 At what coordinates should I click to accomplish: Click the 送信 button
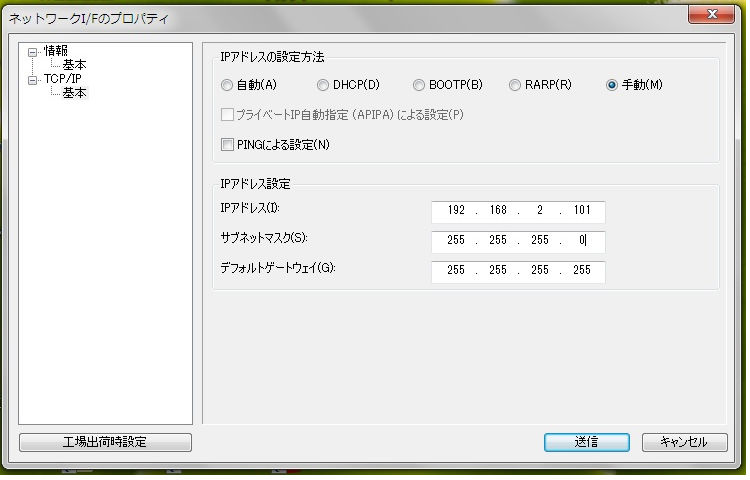tap(586, 442)
